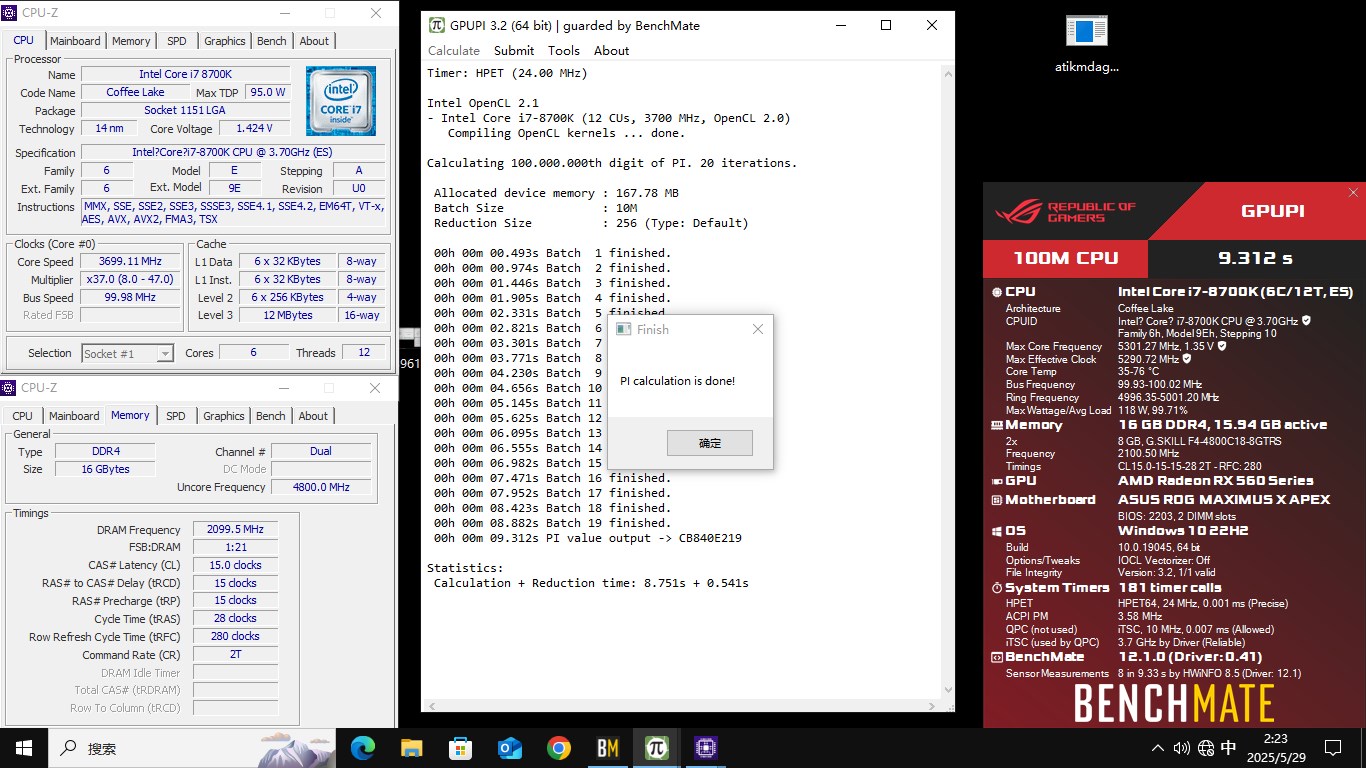The width and height of the screenshot is (1366, 768).
Task: Open the Windows Start menu
Action: click(24, 747)
